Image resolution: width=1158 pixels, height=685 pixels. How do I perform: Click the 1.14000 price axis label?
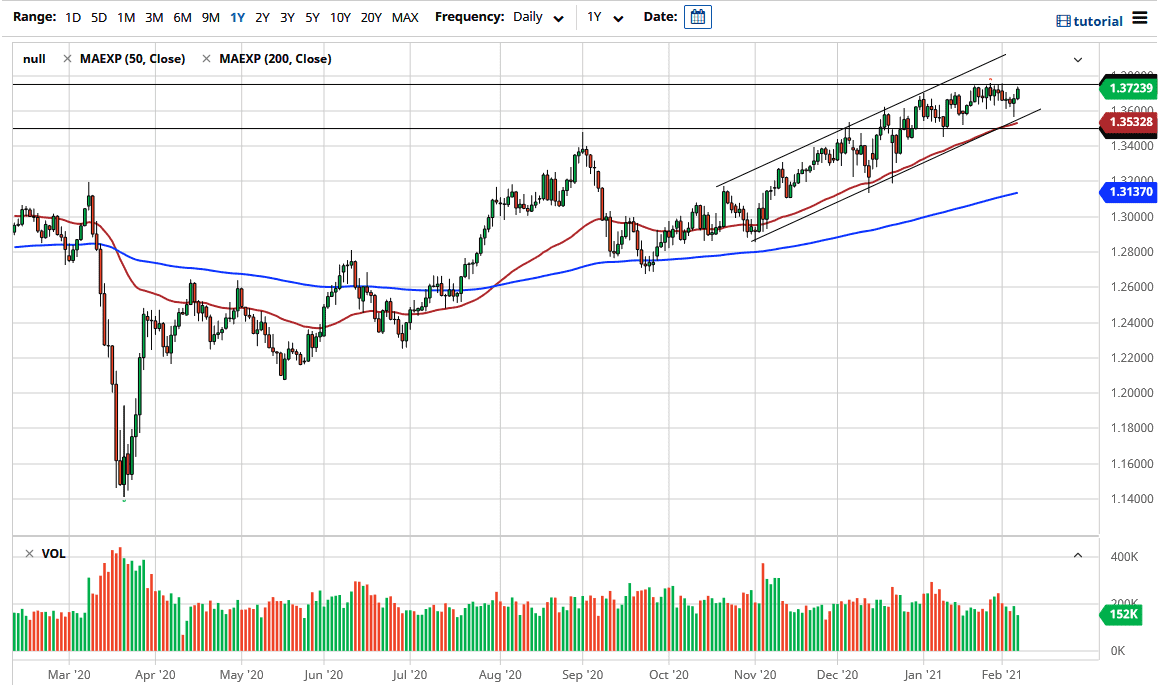(x=1131, y=499)
